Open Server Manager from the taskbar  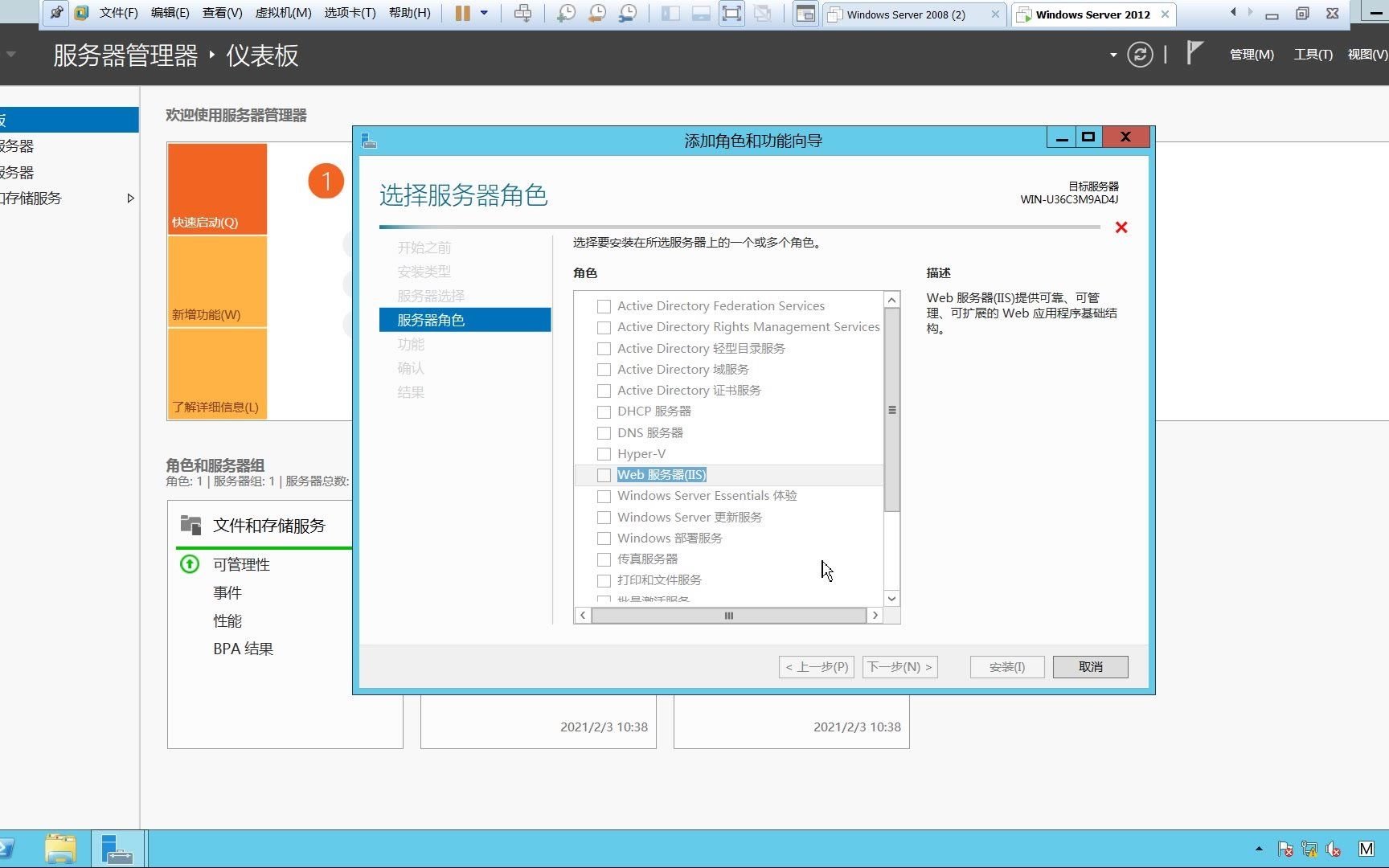pos(117,849)
